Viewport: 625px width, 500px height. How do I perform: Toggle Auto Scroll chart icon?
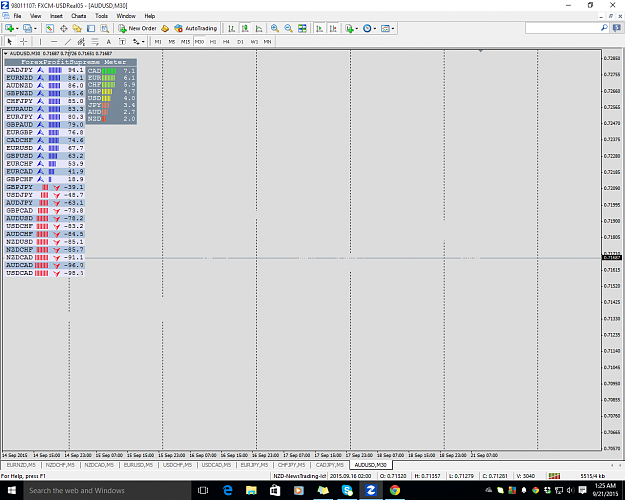pyautogui.click(x=319, y=28)
